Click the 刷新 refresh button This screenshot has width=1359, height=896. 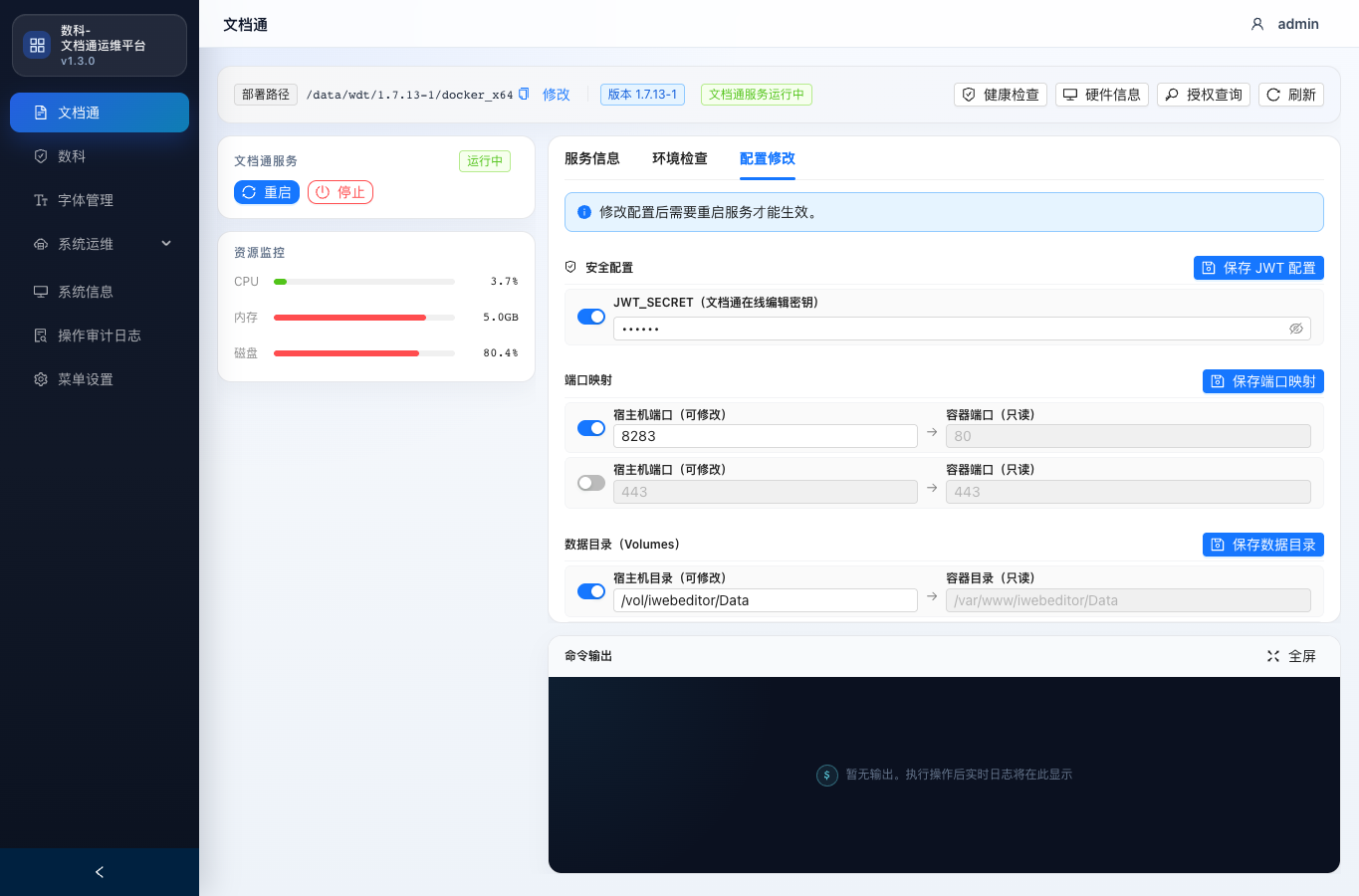[x=1291, y=95]
